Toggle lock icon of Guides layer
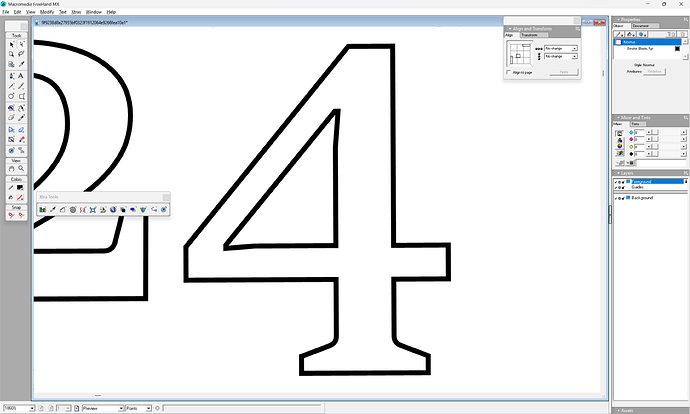Screen dimensions: 690x414 [x=623, y=187]
